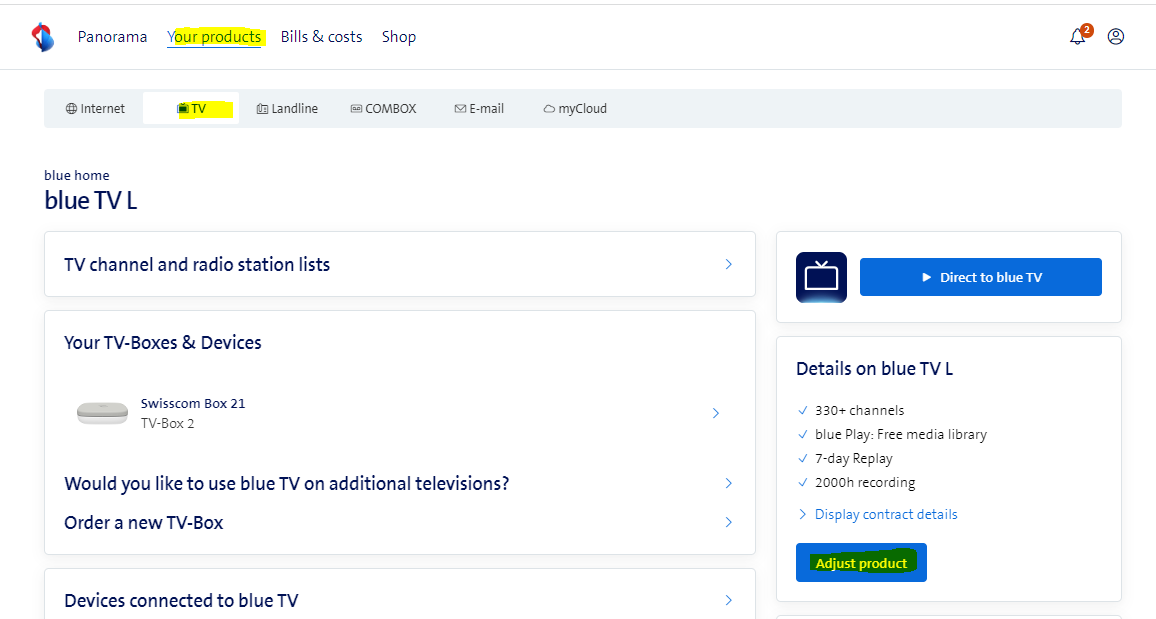The image size is (1156, 619).
Task: Select the E-mail tab
Action: click(x=479, y=109)
